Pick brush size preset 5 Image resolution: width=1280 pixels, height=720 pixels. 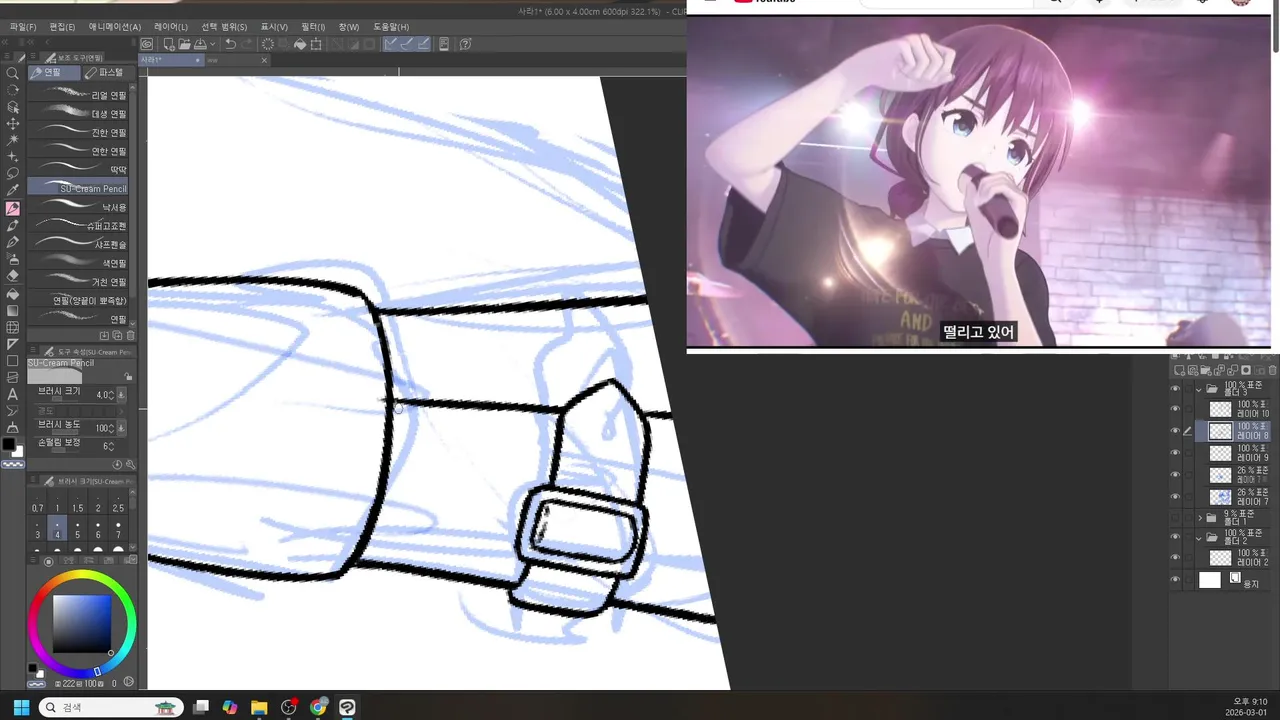(x=78, y=530)
